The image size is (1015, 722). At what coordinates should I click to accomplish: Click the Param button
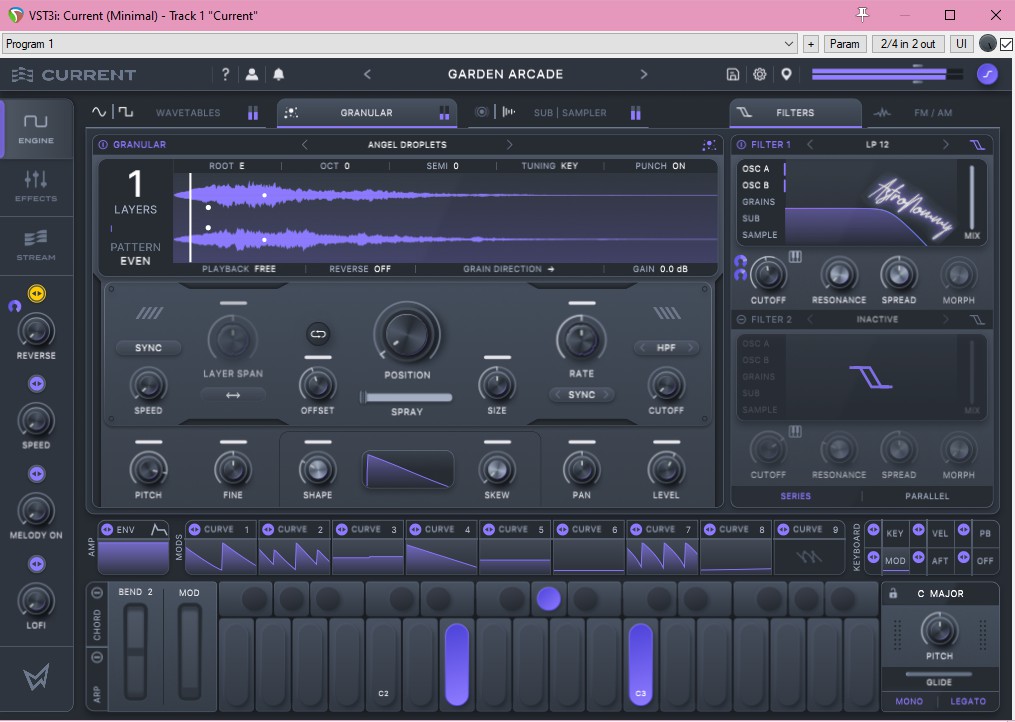845,44
